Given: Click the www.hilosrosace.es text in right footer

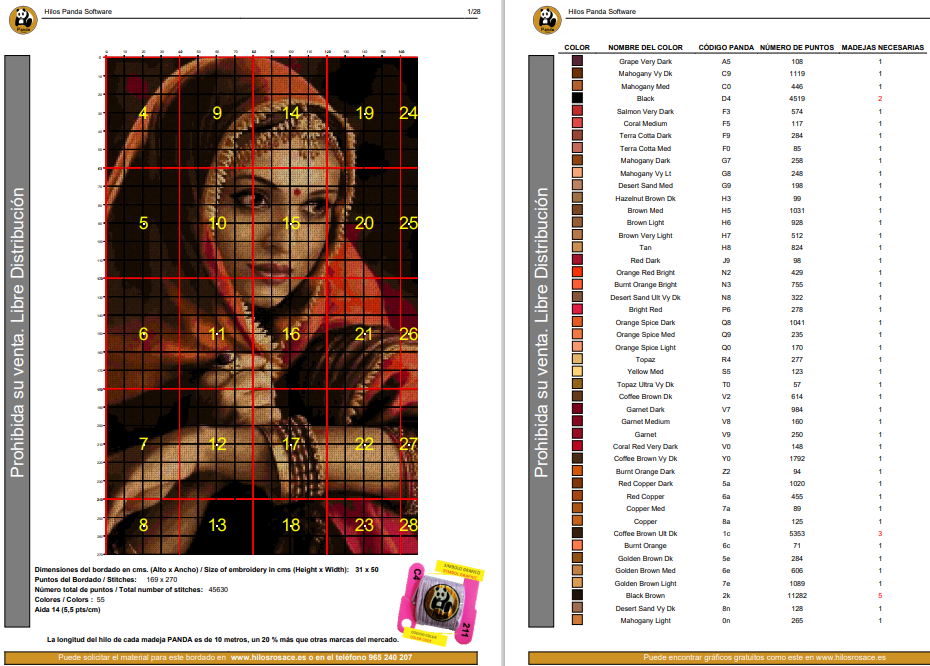Looking at the screenshot, I should 851,657.
